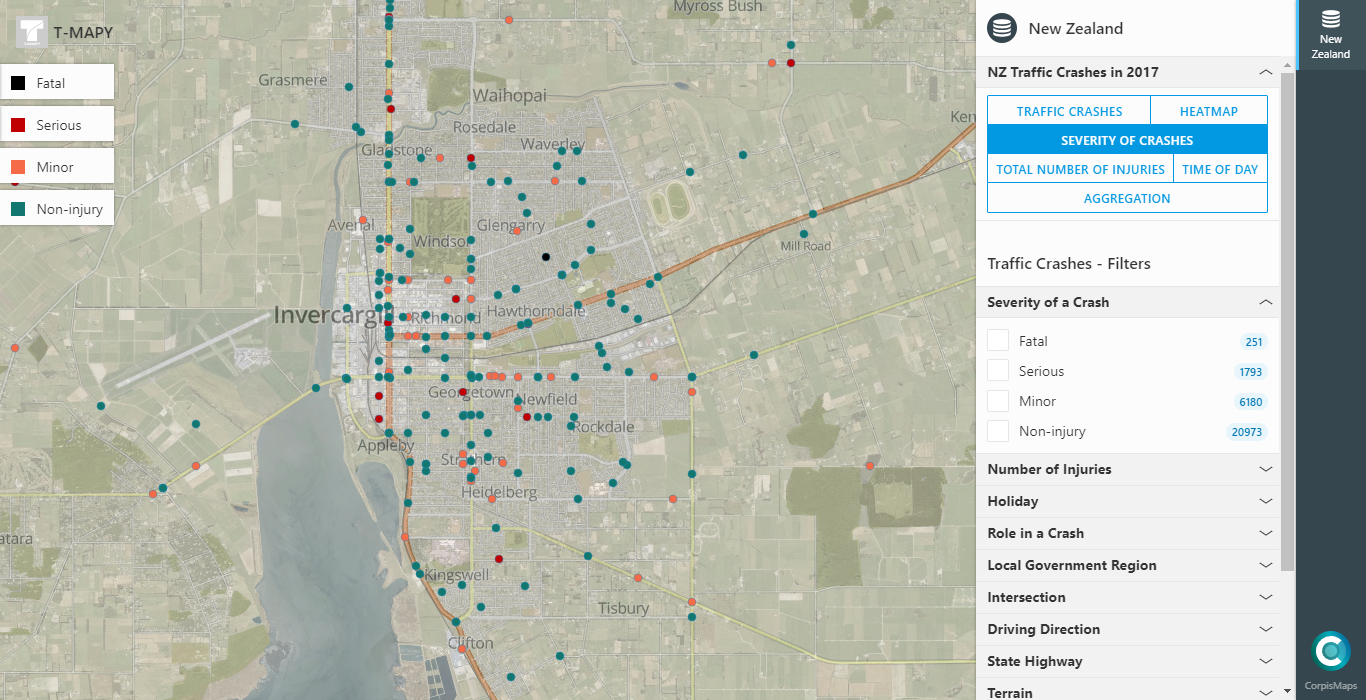Collapse the Severity of a Crash section
The image size is (1366, 700).
(1265, 302)
